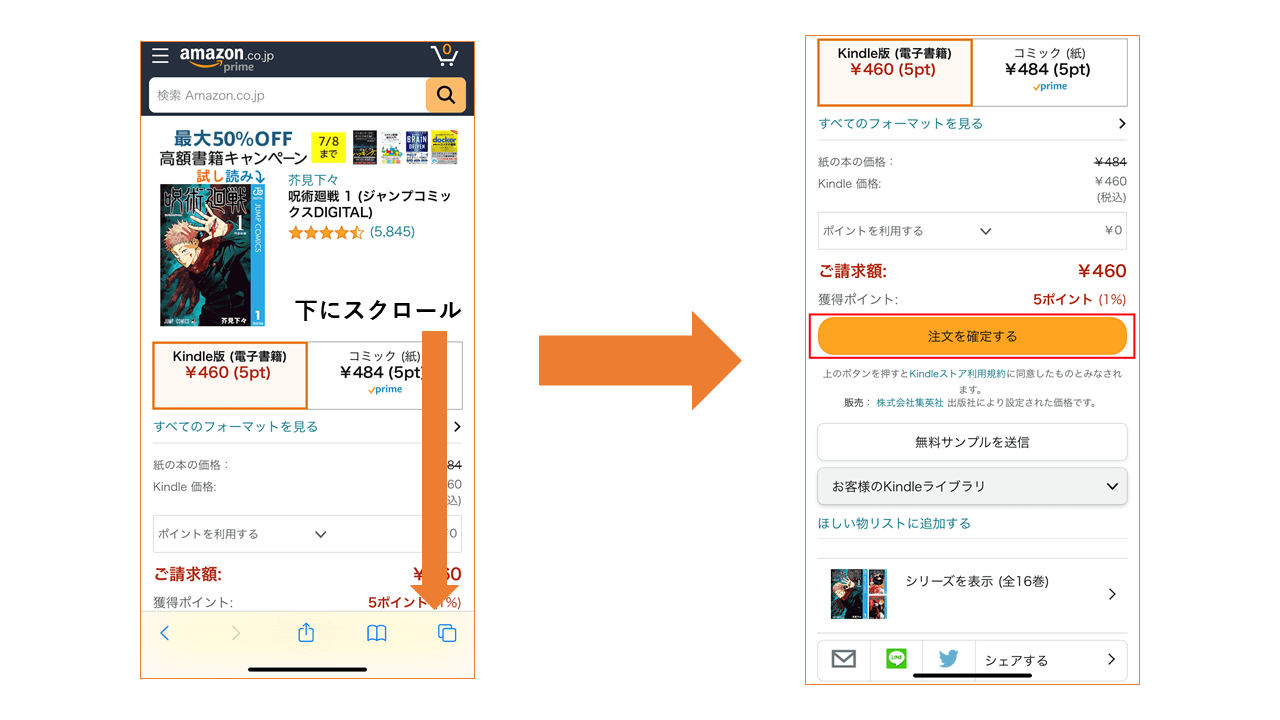Open Safari's bookmarks book icon
This screenshot has height=720, width=1280.
click(x=376, y=632)
